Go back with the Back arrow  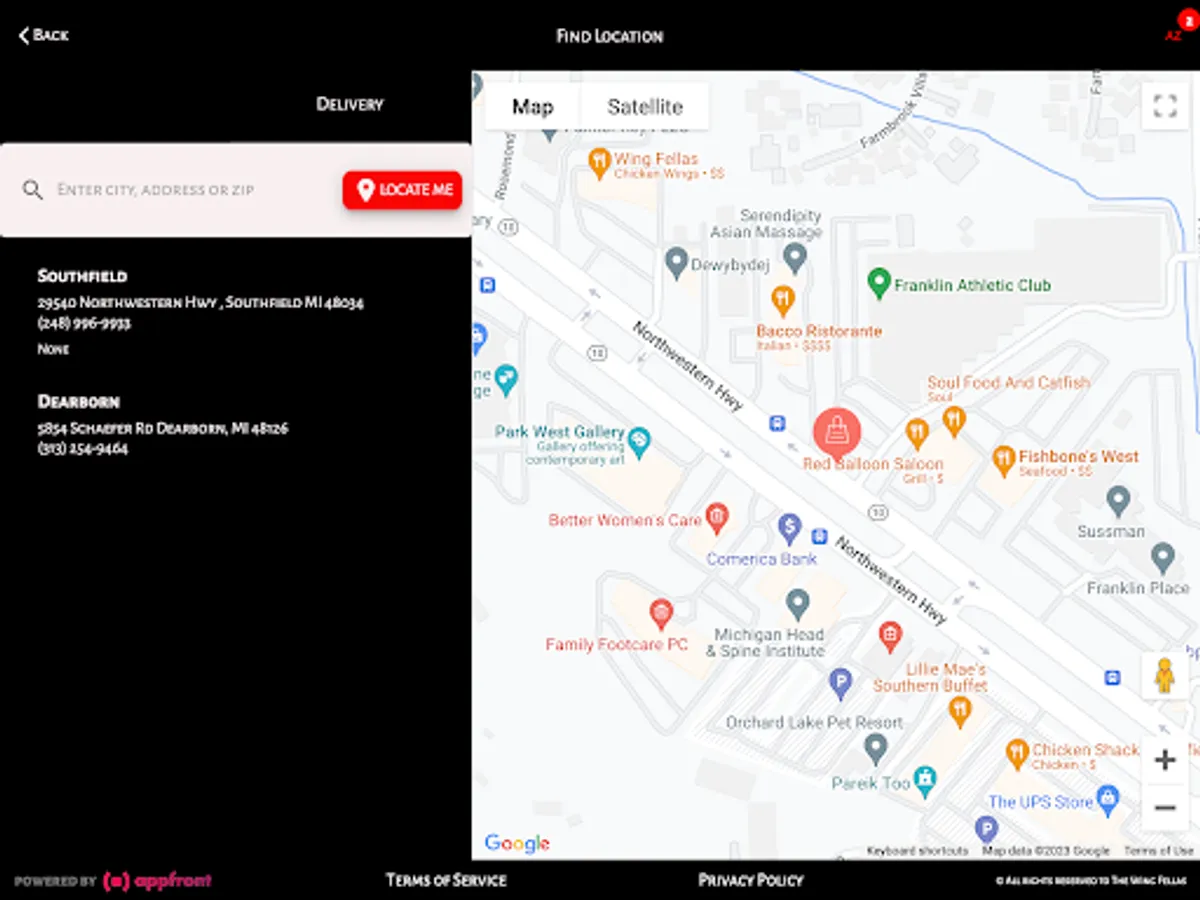(x=43, y=36)
